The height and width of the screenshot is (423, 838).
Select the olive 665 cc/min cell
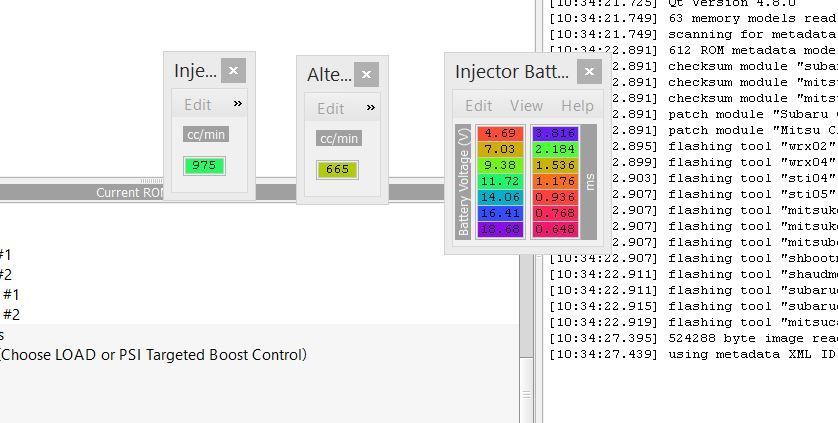pyautogui.click(x=338, y=170)
